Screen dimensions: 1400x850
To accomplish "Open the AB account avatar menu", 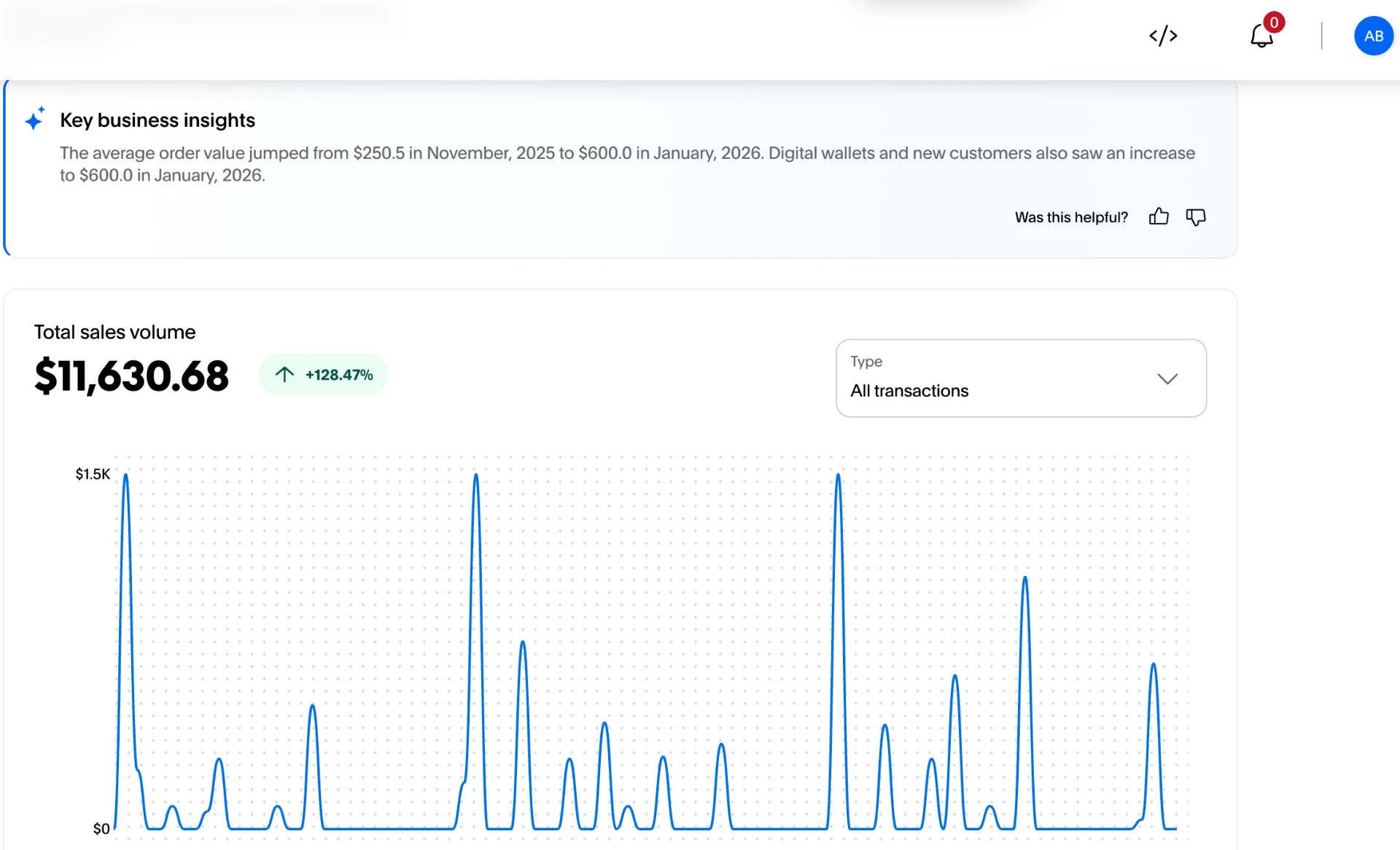I will pyautogui.click(x=1374, y=36).
